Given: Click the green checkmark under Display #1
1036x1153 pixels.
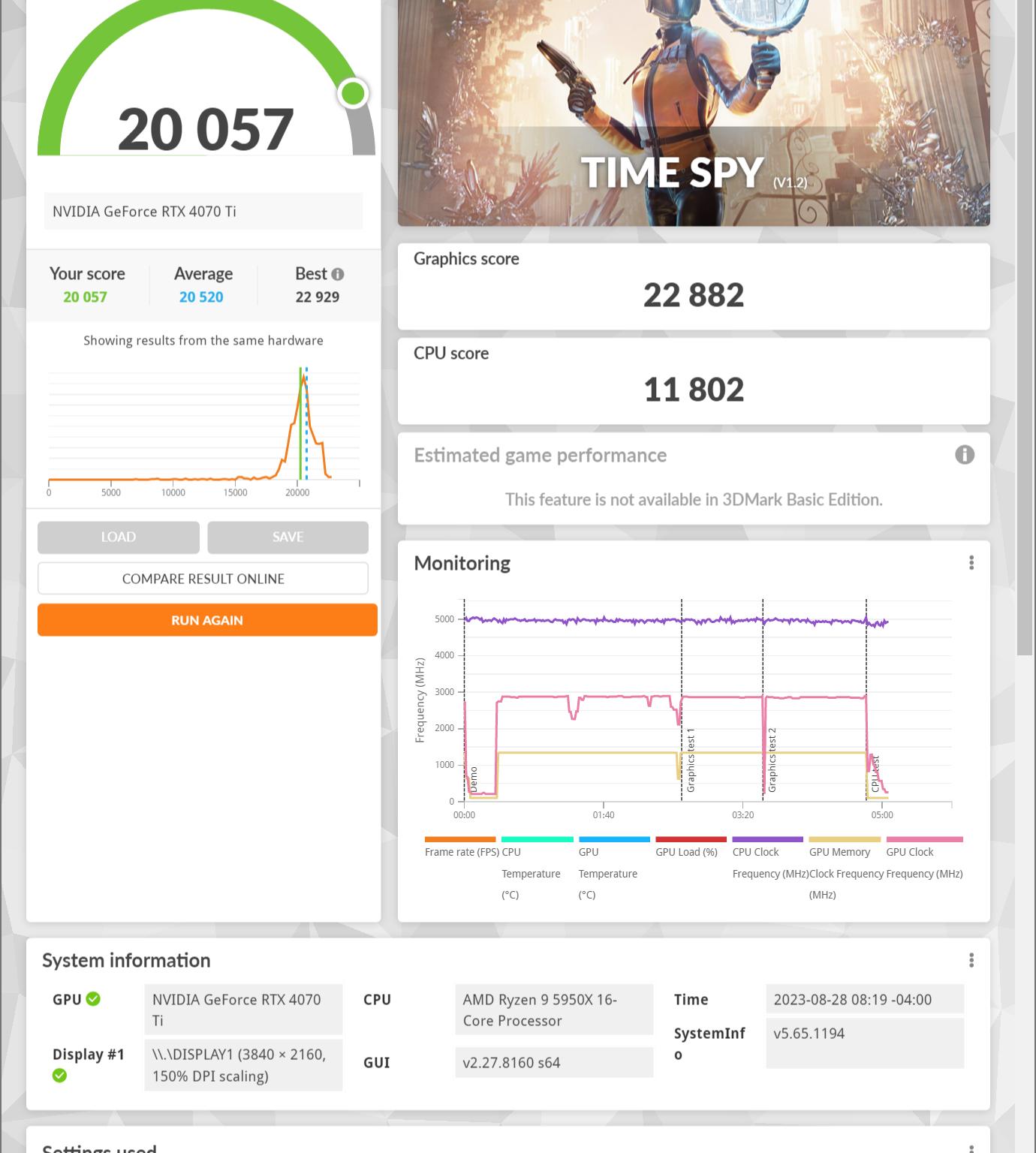Looking at the screenshot, I should pyautogui.click(x=60, y=1076).
